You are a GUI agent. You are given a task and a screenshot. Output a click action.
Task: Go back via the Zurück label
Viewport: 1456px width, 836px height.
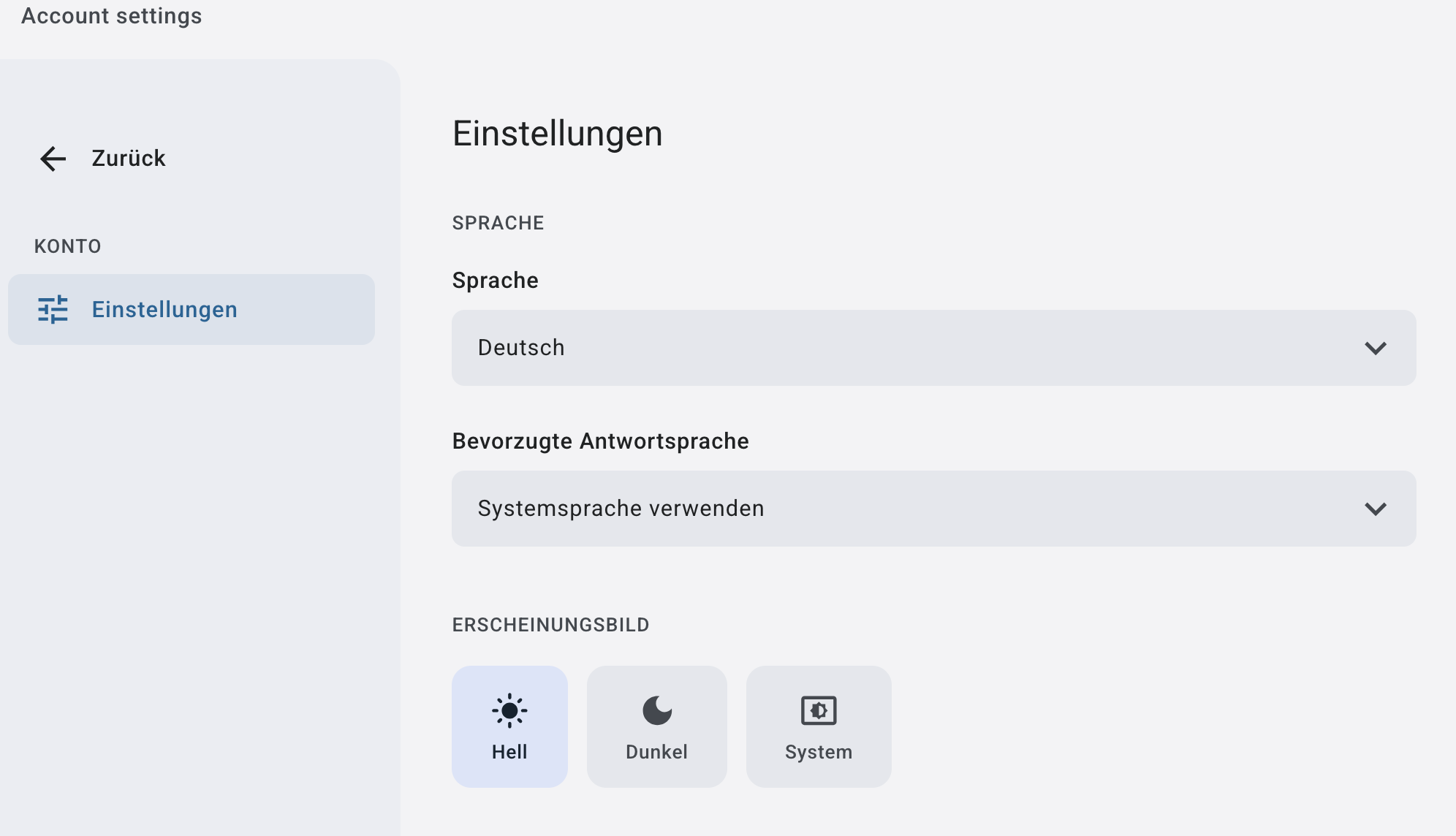pyautogui.click(x=129, y=159)
